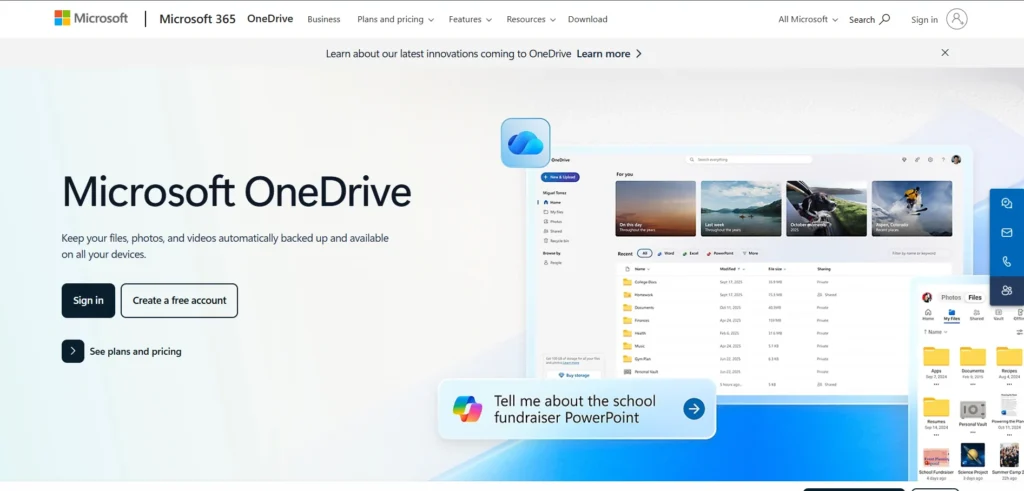Open the School Fundraiser thumbnail in the mobile preview
The image size is (1024, 491).
936,459
